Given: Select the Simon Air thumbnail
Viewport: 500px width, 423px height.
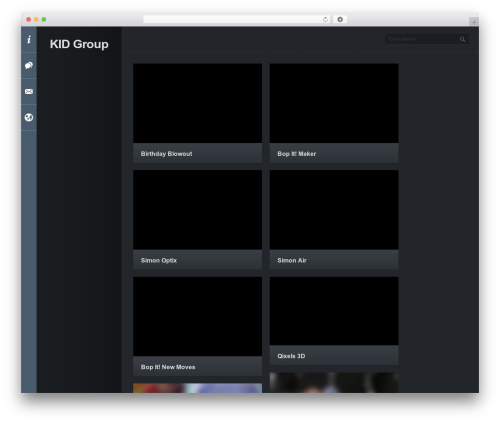Looking at the screenshot, I should pos(334,210).
